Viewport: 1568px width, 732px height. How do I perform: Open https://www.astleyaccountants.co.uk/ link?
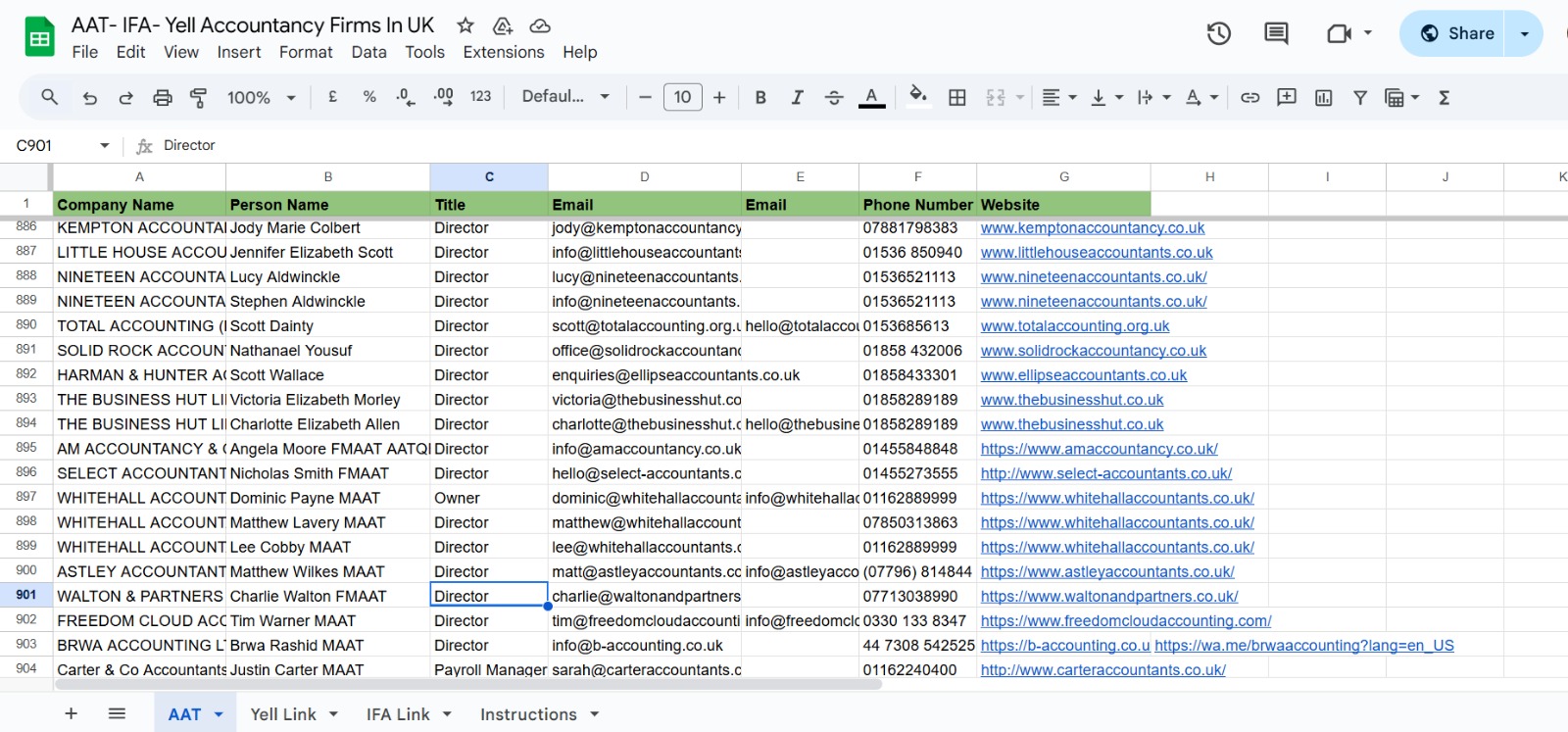coord(1107,571)
